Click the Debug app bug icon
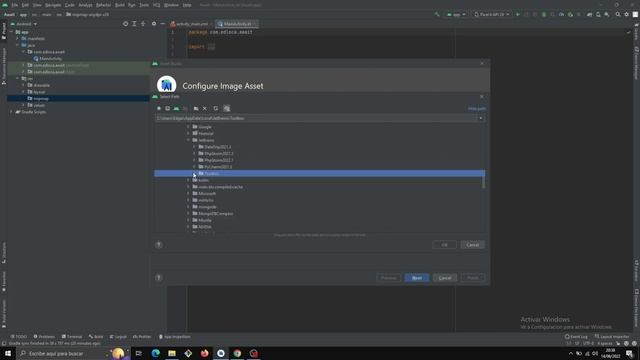 coord(544,14)
